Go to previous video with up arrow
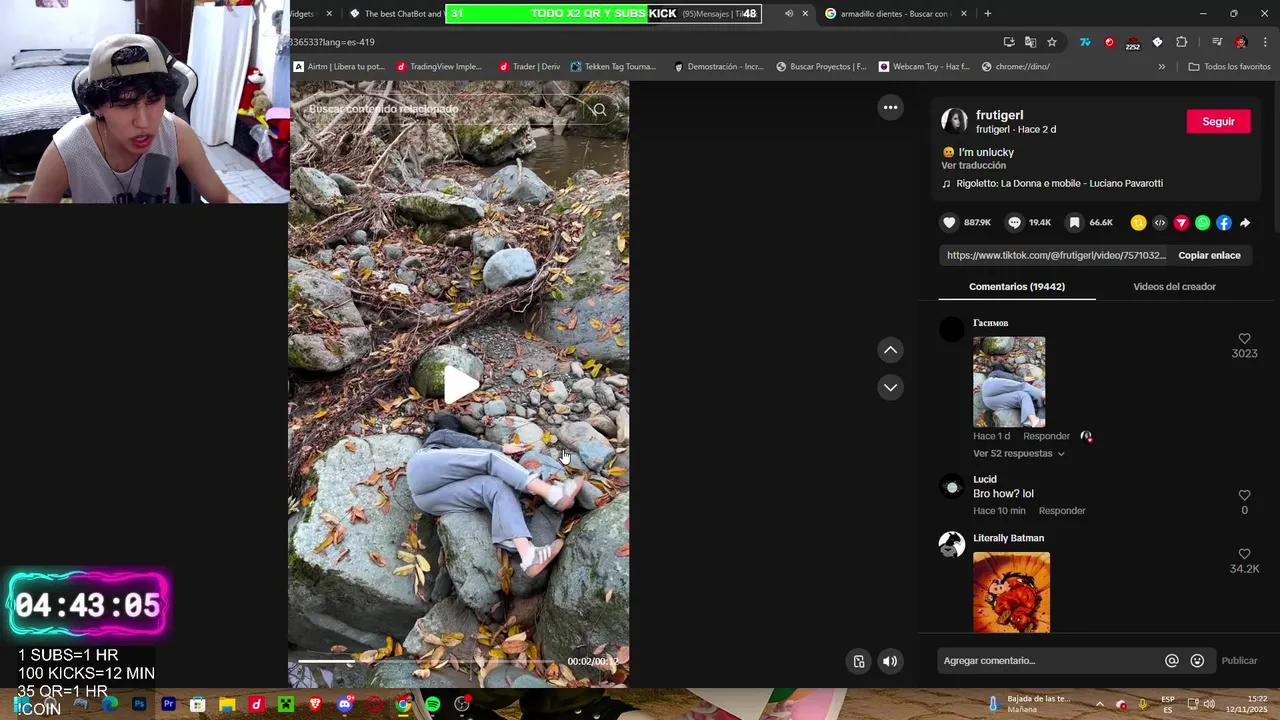This screenshot has width=1280, height=720. point(890,350)
